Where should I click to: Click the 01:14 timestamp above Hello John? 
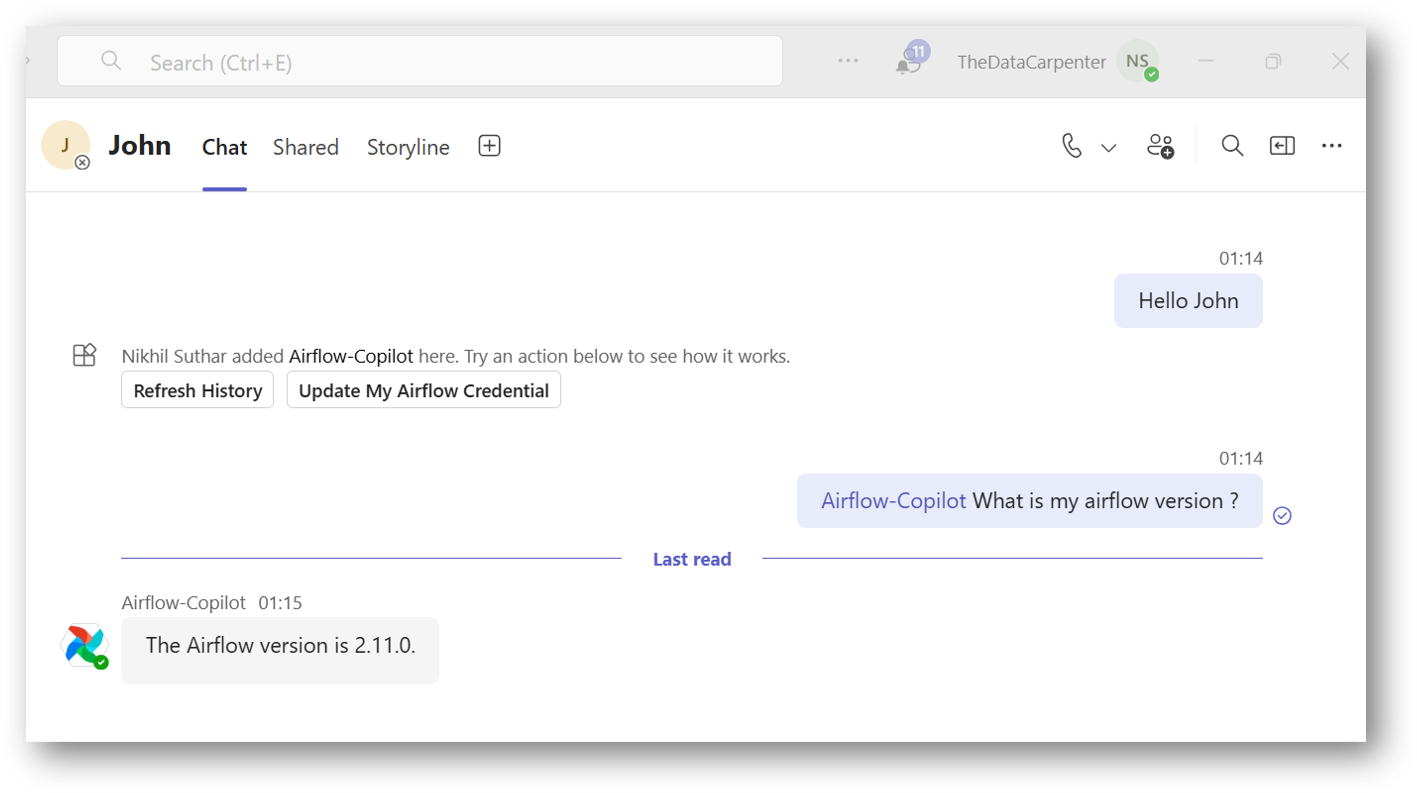click(1240, 259)
